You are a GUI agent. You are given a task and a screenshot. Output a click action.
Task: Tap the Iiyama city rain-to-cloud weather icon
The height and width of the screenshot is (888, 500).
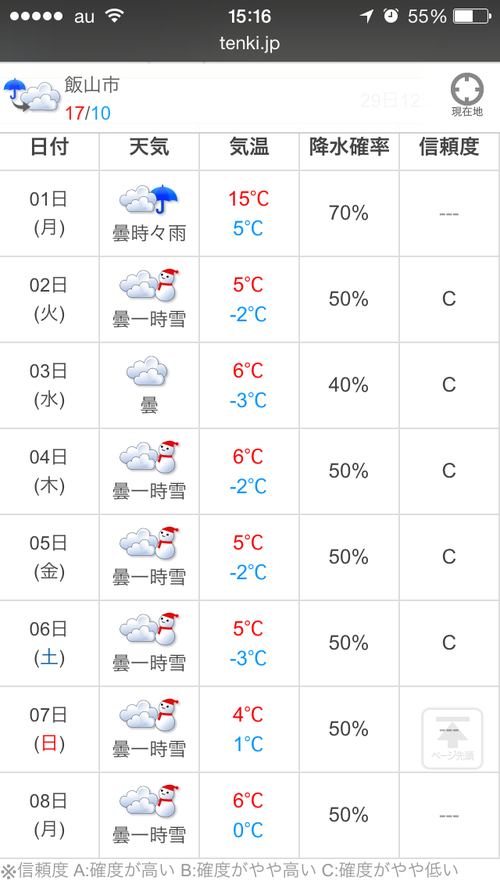[32, 96]
